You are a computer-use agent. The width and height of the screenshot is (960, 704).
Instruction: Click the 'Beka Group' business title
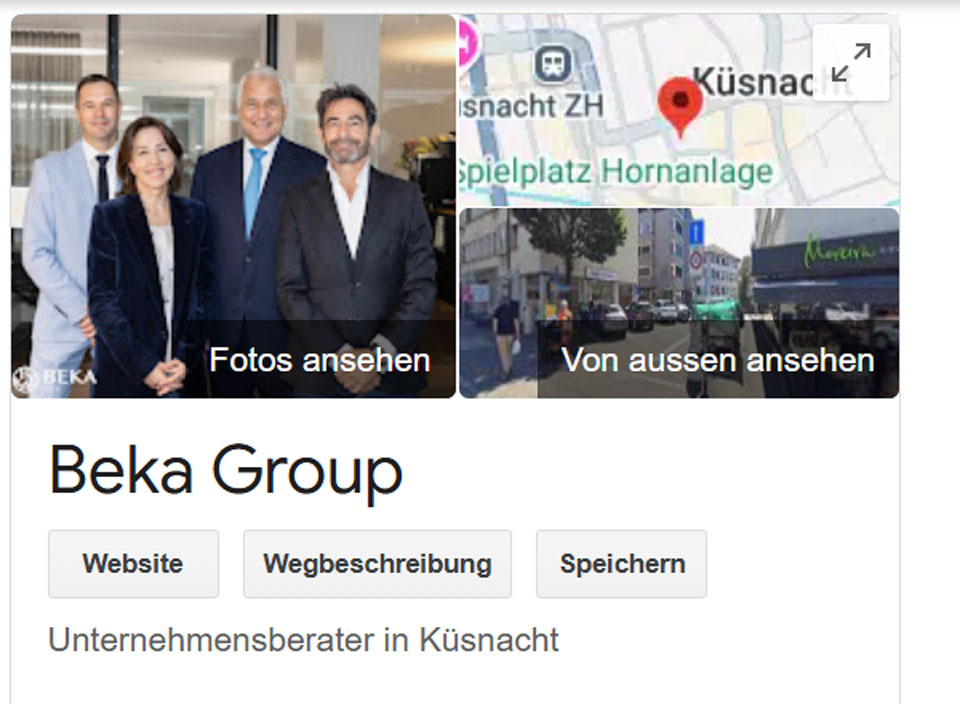(225, 471)
